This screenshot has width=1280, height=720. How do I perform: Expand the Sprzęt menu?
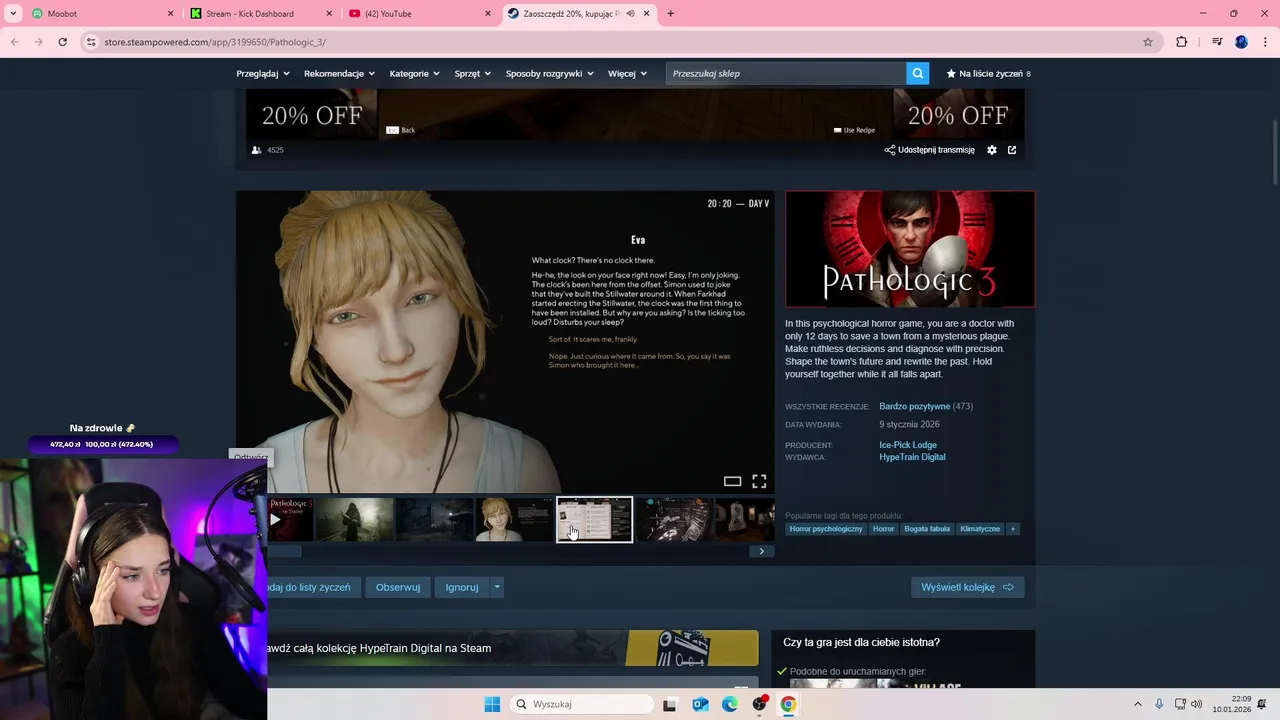[474, 73]
